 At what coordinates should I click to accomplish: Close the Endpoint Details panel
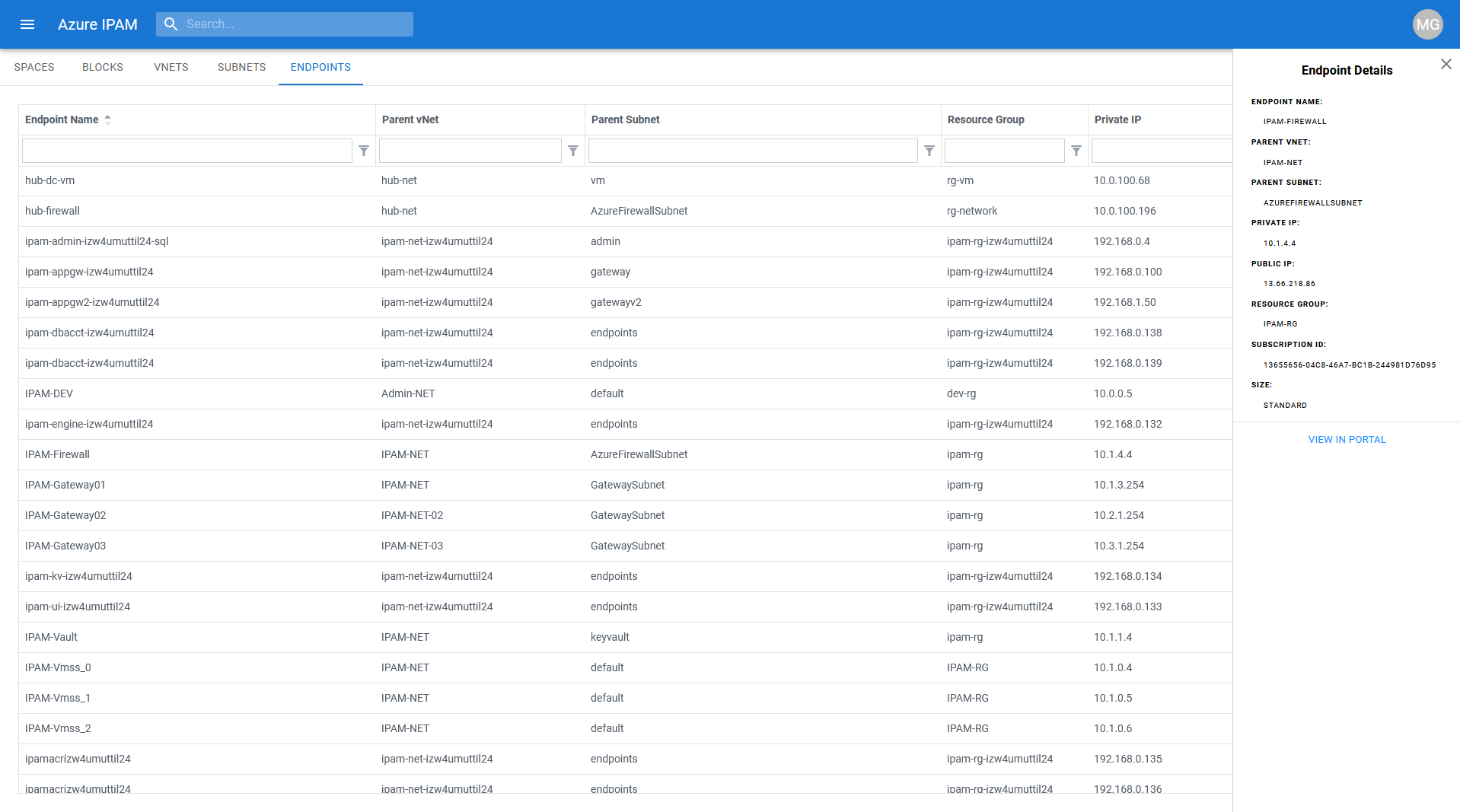(x=1446, y=65)
